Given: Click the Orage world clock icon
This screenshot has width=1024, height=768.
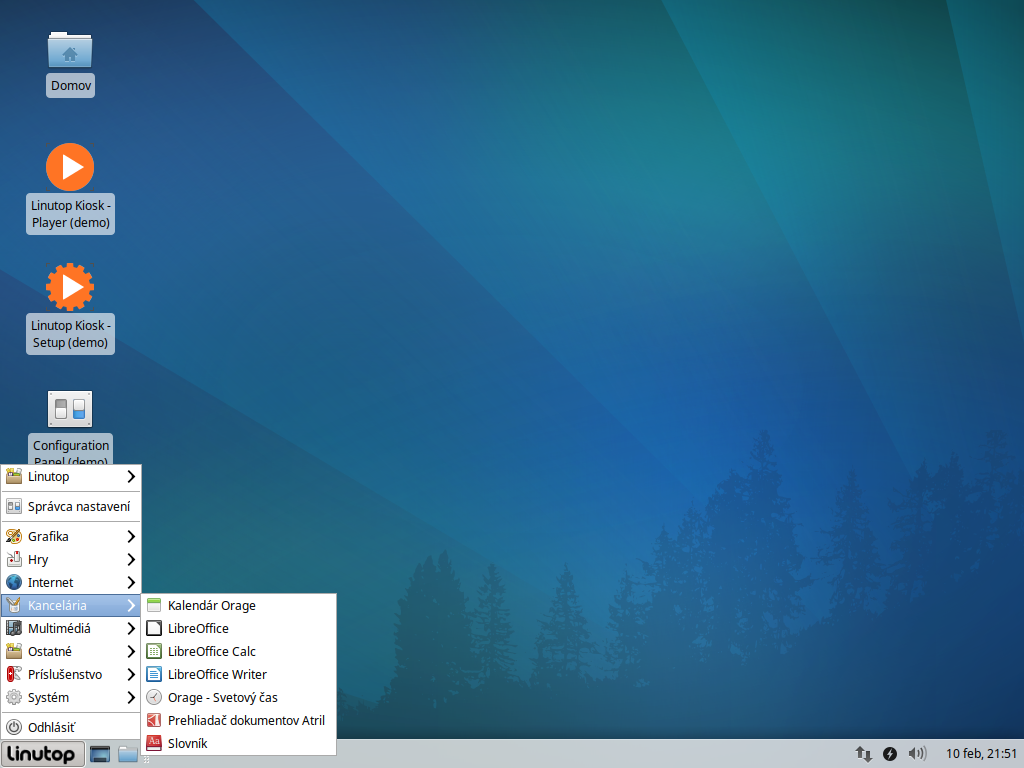Looking at the screenshot, I should point(154,697).
